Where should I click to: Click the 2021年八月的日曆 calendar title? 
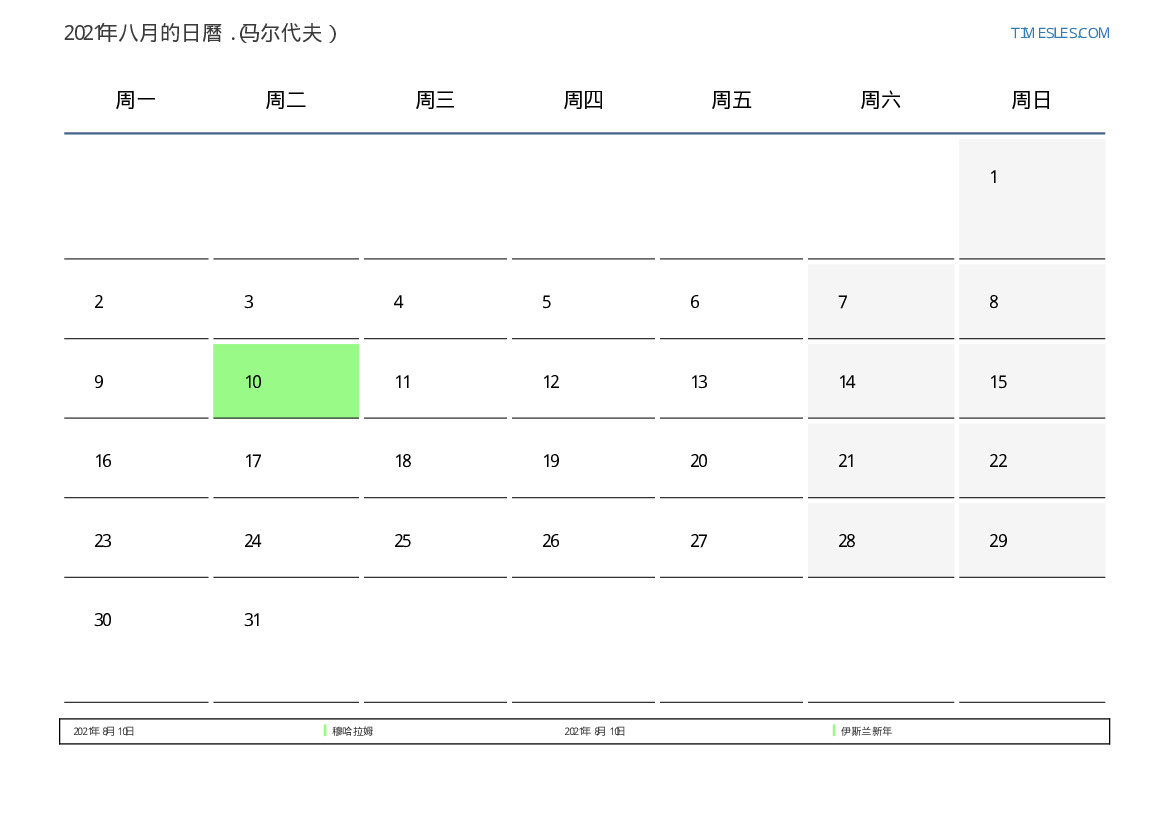pos(201,33)
